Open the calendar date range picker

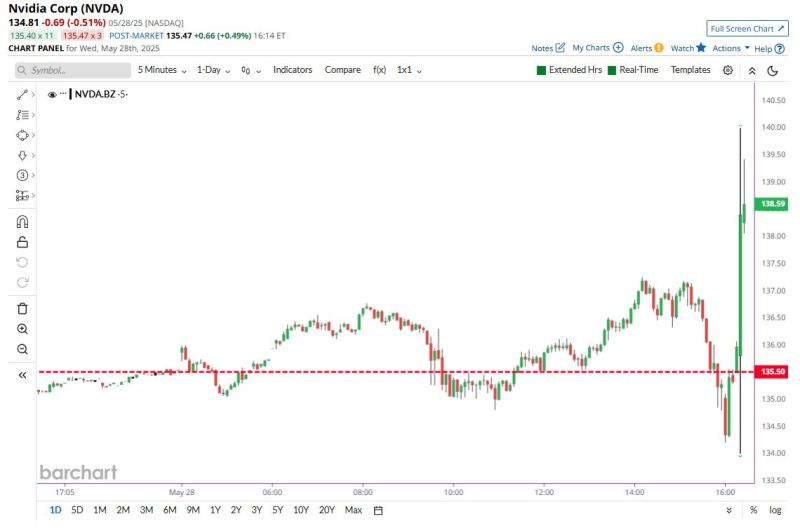(378, 510)
